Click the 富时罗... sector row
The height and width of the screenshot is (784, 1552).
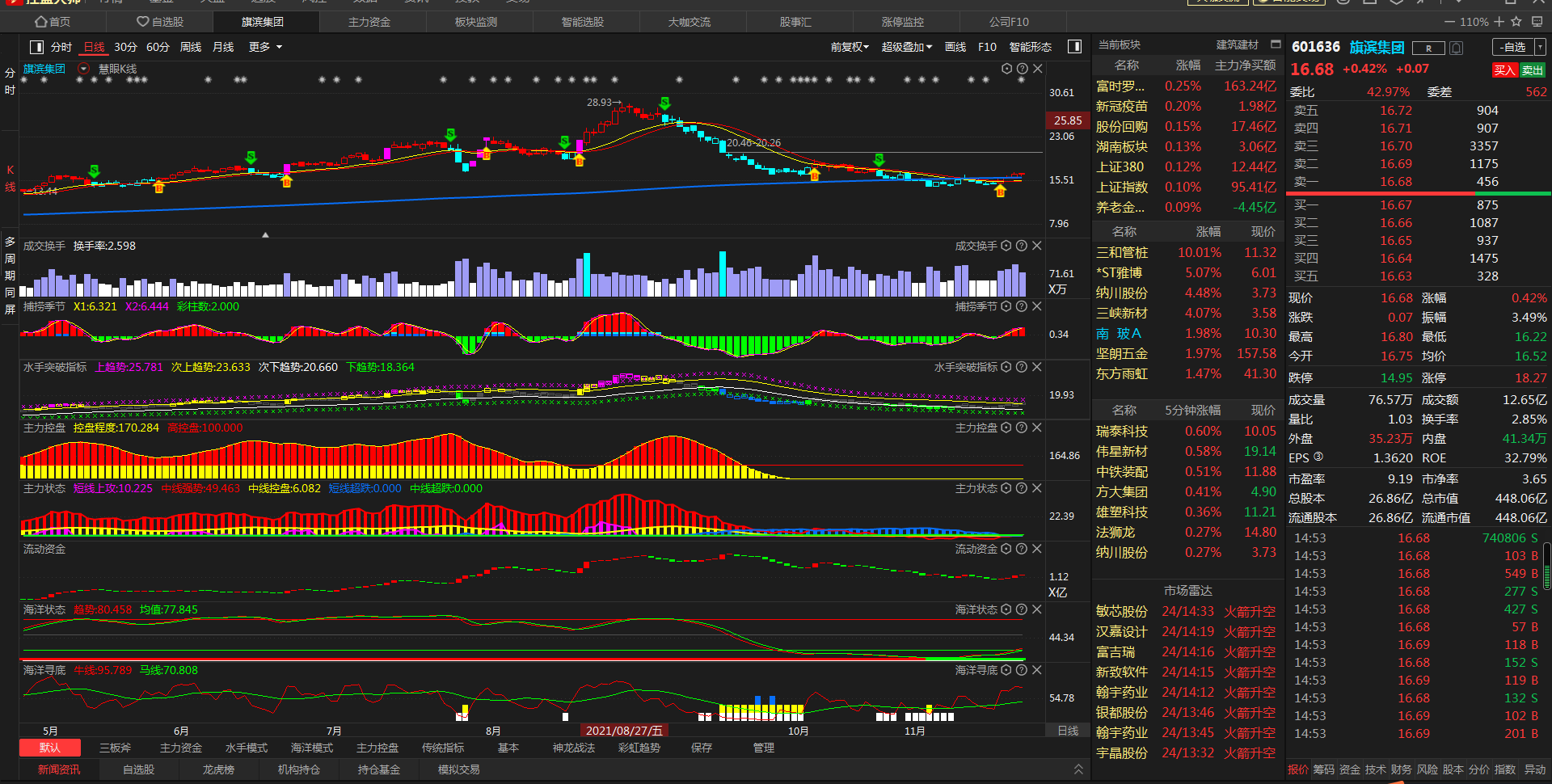point(1187,86)
